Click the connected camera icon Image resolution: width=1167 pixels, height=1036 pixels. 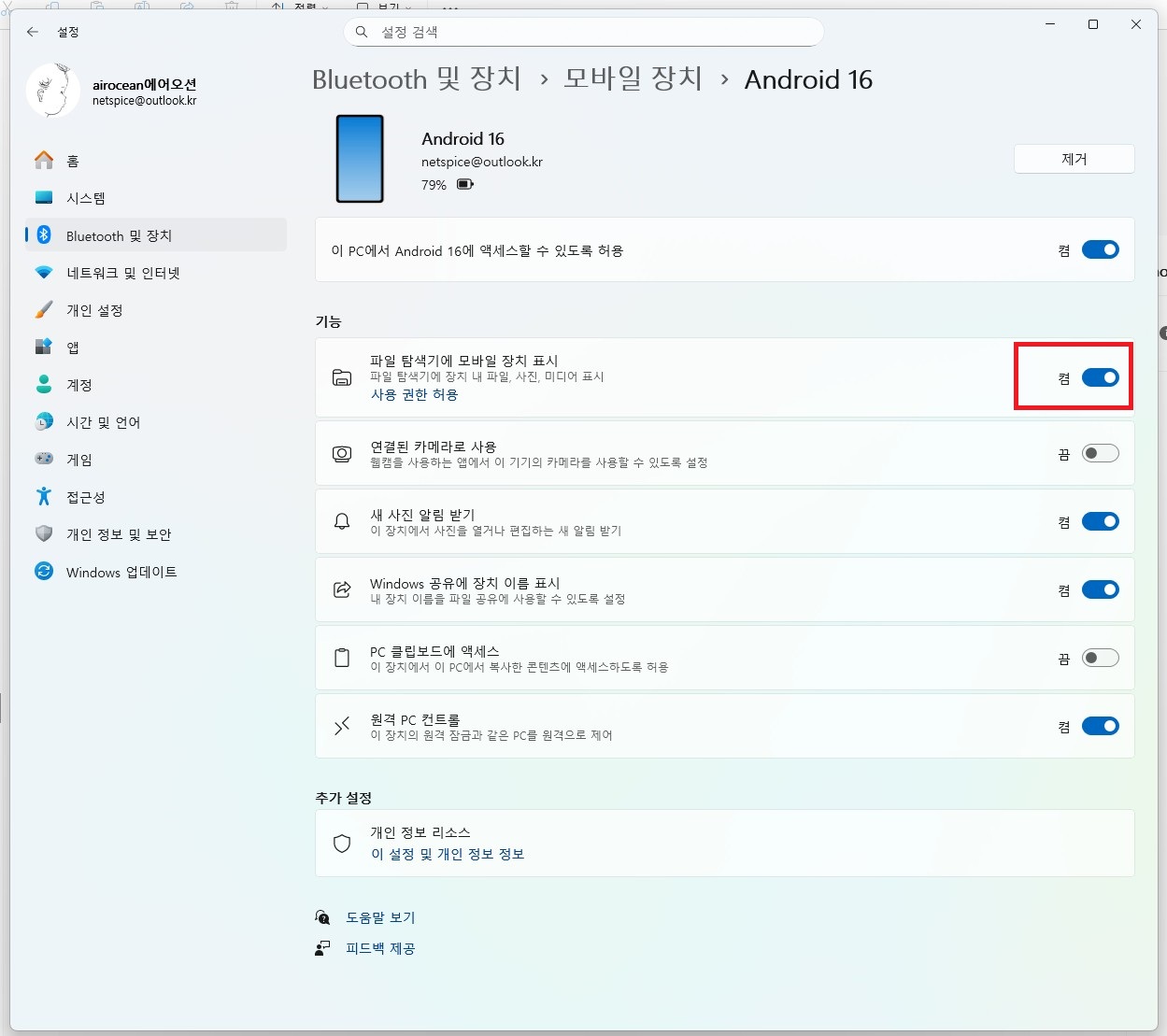342,453
